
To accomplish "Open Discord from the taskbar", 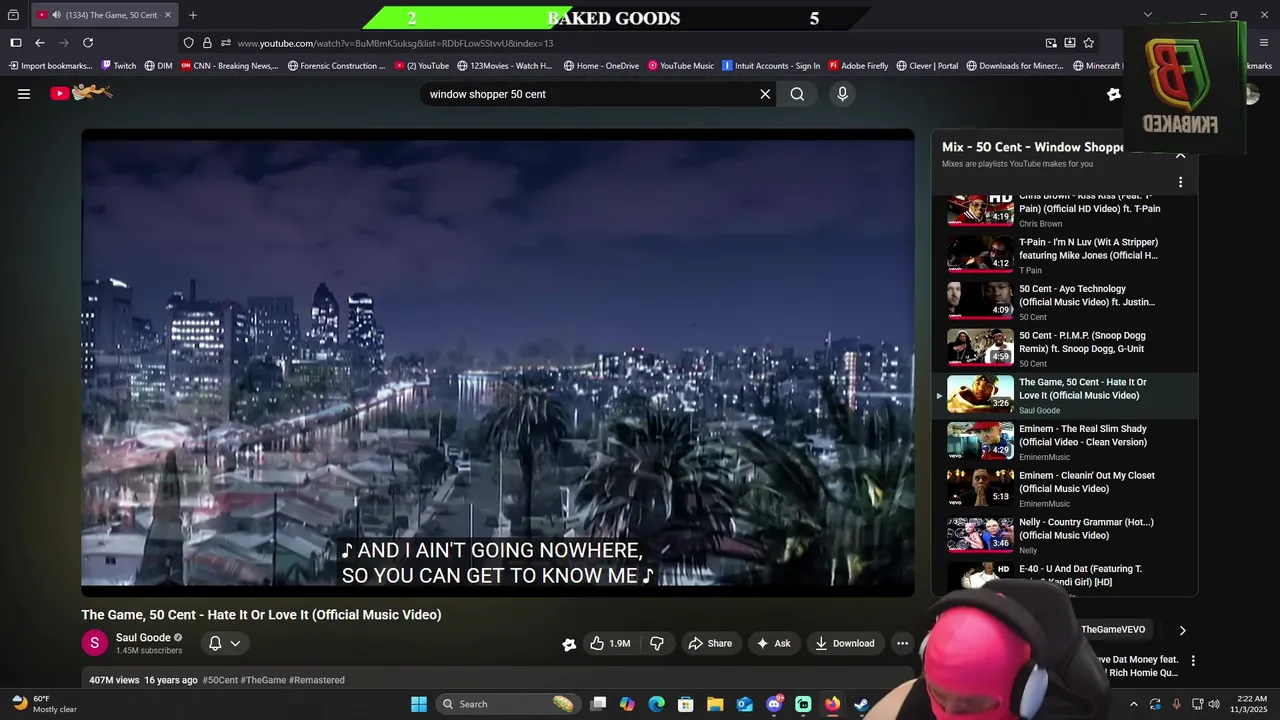I will 774,704.
